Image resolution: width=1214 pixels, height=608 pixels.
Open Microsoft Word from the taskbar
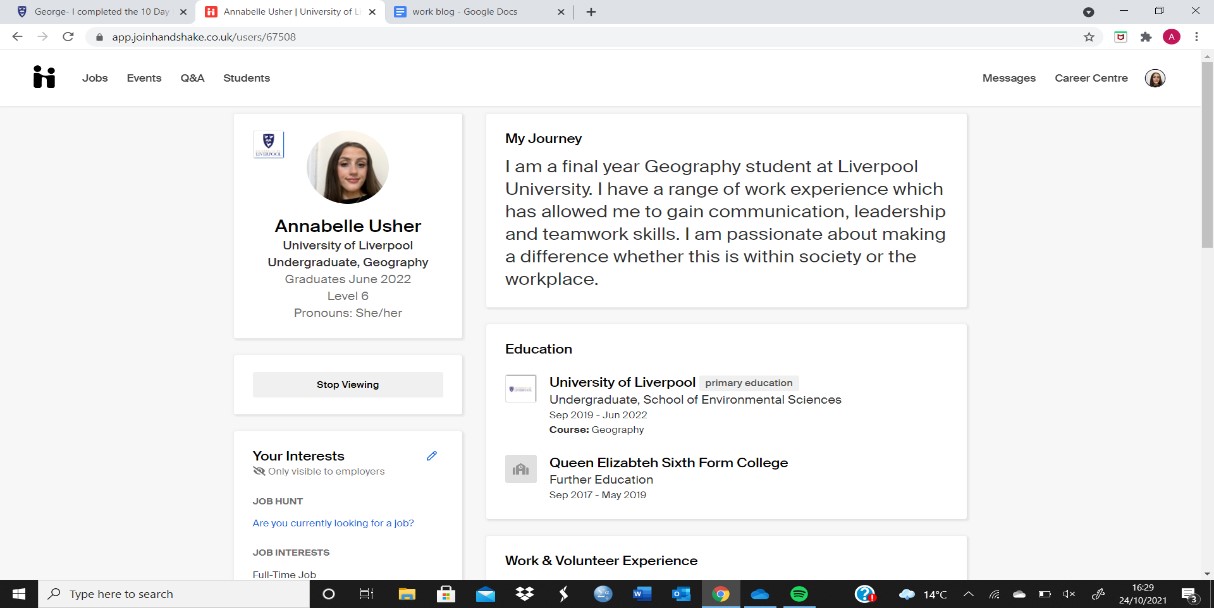click(642, 594)
